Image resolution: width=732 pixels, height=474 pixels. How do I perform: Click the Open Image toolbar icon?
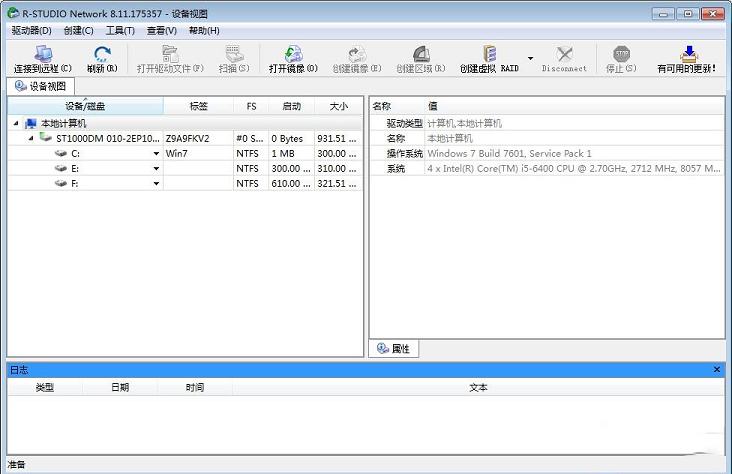(293, 54)
